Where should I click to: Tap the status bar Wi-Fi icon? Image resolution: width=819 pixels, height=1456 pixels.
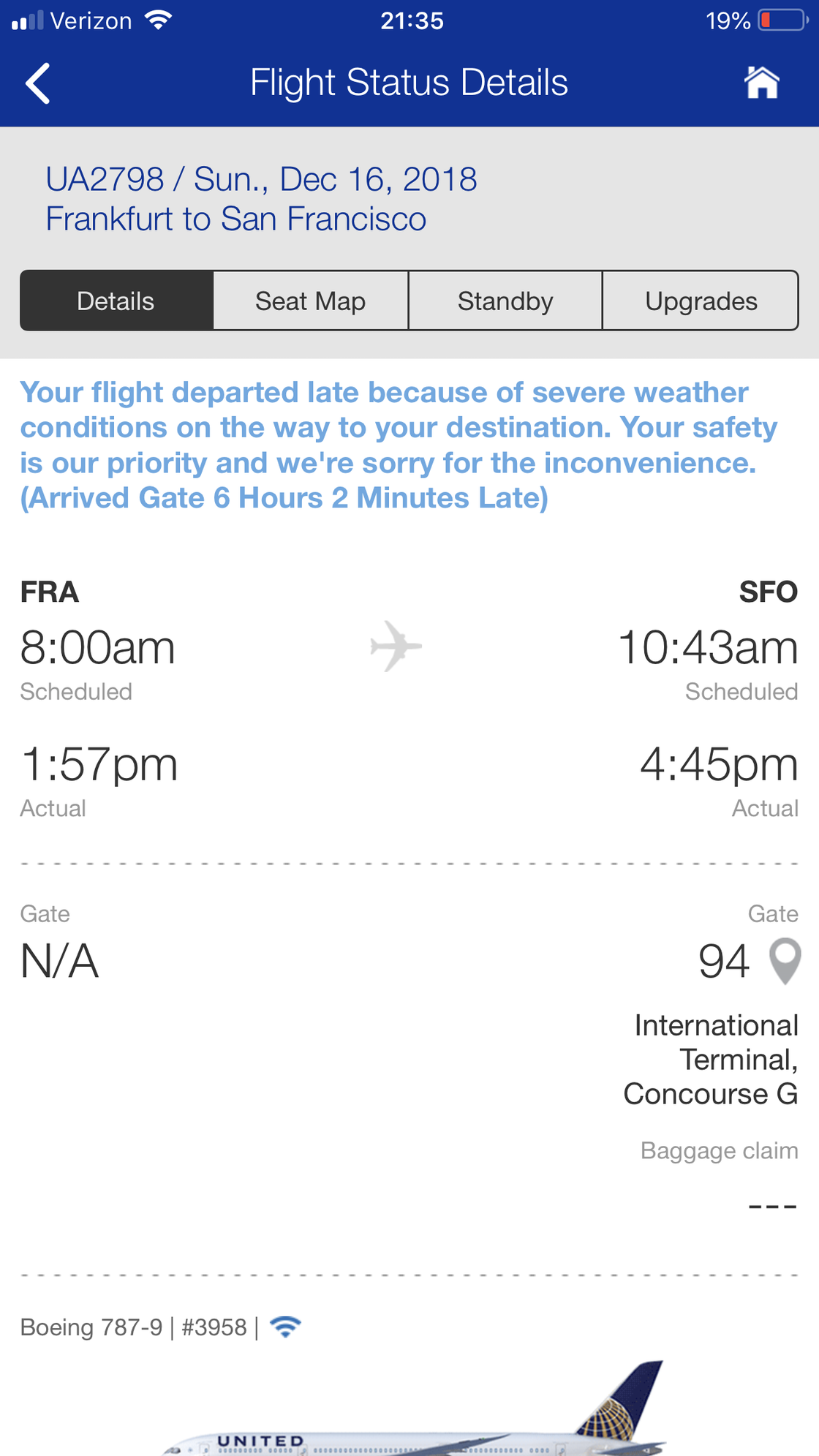point(158,20)
